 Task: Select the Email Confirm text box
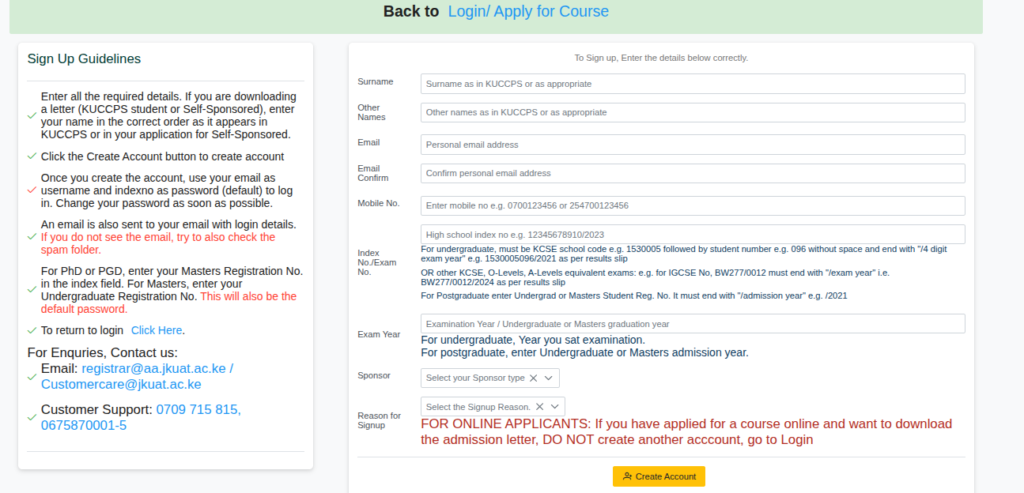tap(692, 173)
